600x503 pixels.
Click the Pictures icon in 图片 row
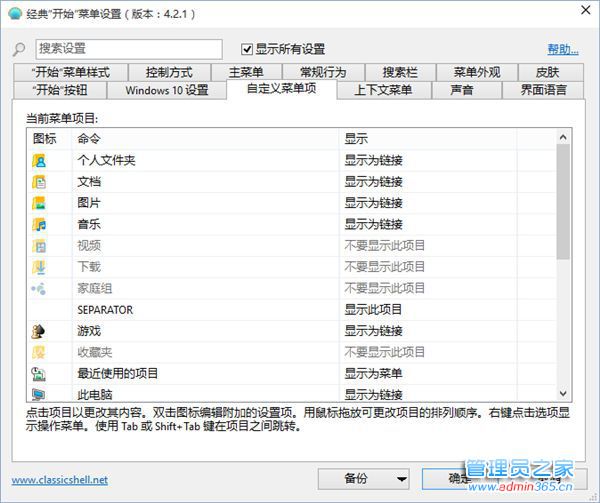(39, 203)
